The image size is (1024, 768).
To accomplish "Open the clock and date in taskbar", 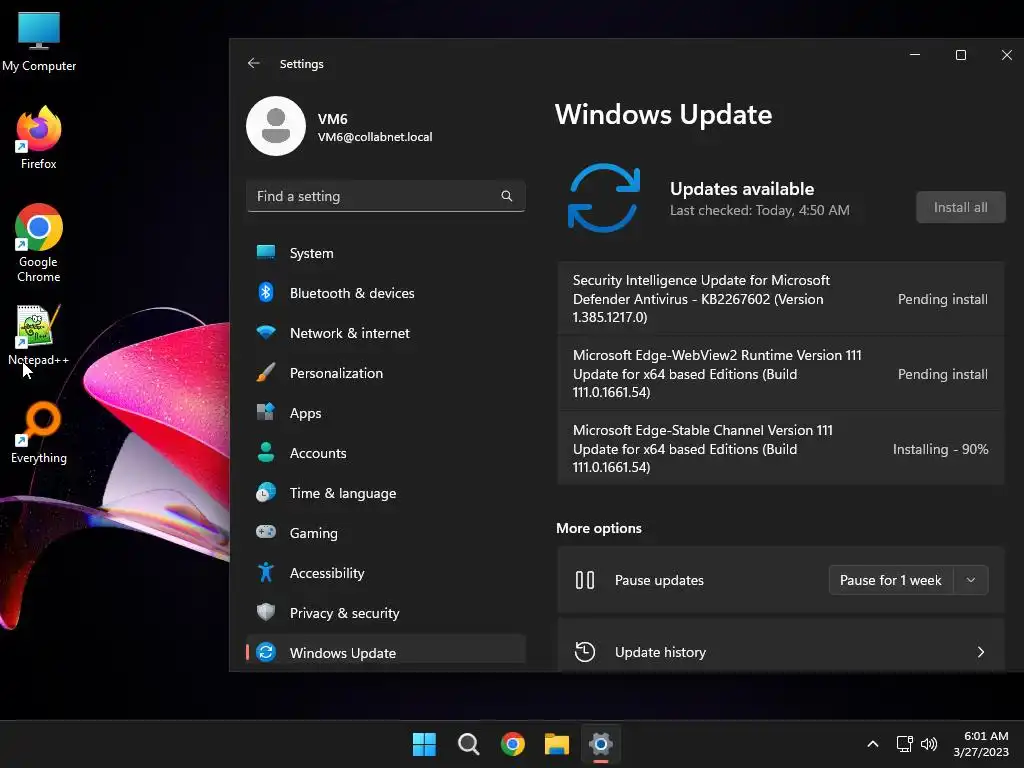I will pyautogui.click(x=981, y=744).
